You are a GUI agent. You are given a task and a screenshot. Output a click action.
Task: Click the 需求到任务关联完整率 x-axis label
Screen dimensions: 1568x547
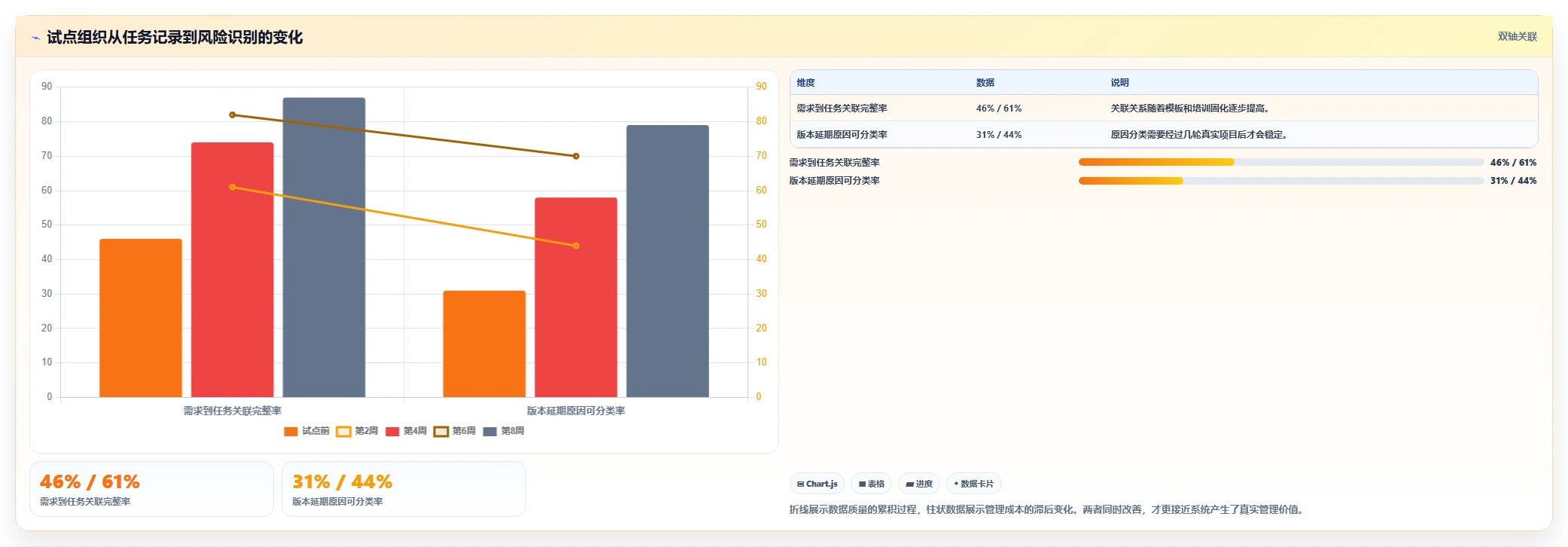tap(233, 411)
